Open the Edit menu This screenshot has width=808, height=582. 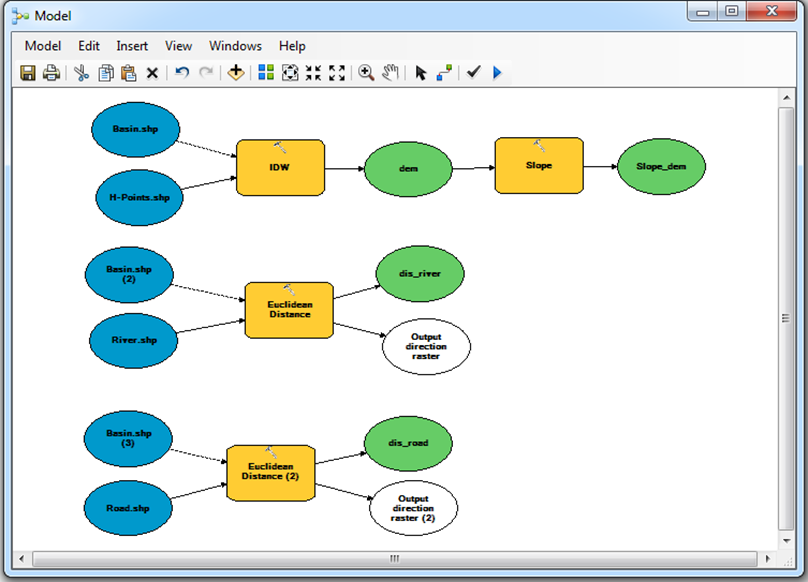click(89, 46)
